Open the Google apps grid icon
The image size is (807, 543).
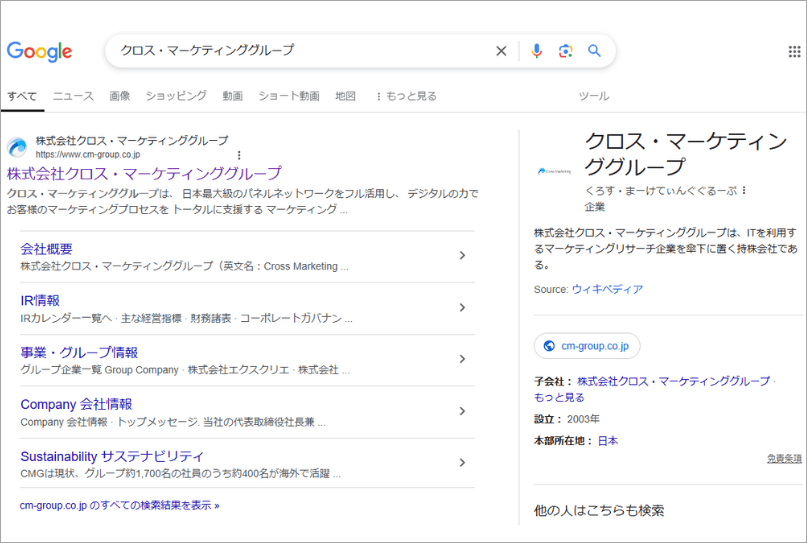[795, 51]
